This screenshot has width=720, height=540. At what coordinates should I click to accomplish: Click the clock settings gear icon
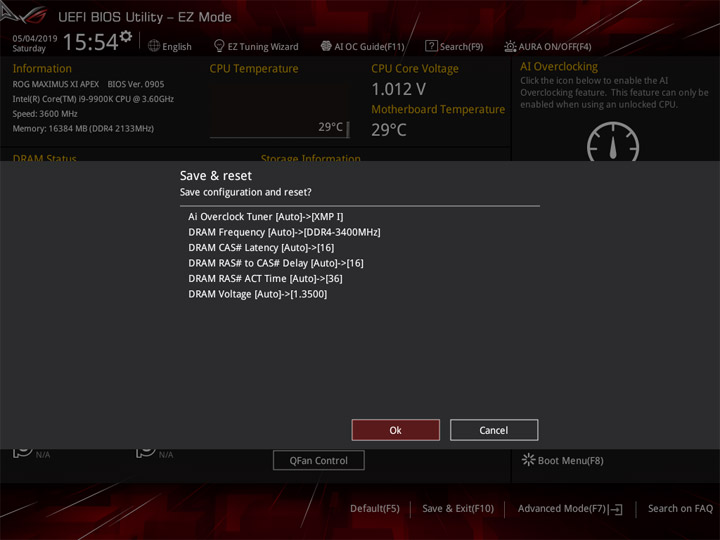(x=126, y=36)
